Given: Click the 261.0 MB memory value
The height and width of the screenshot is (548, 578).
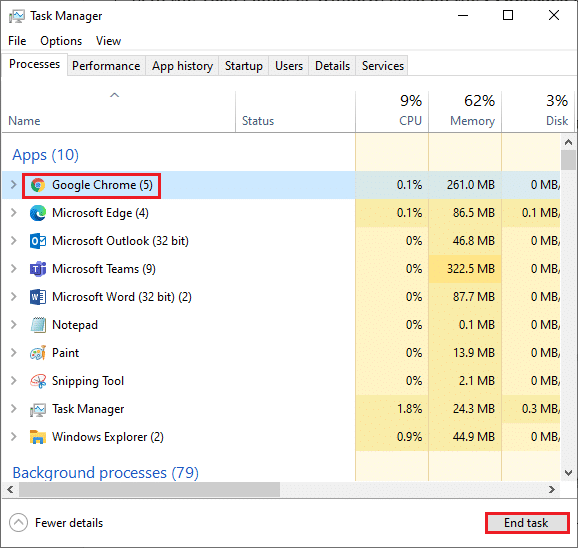Looking at the screenshot, I should pyautogui.click(x=471, y=185).
